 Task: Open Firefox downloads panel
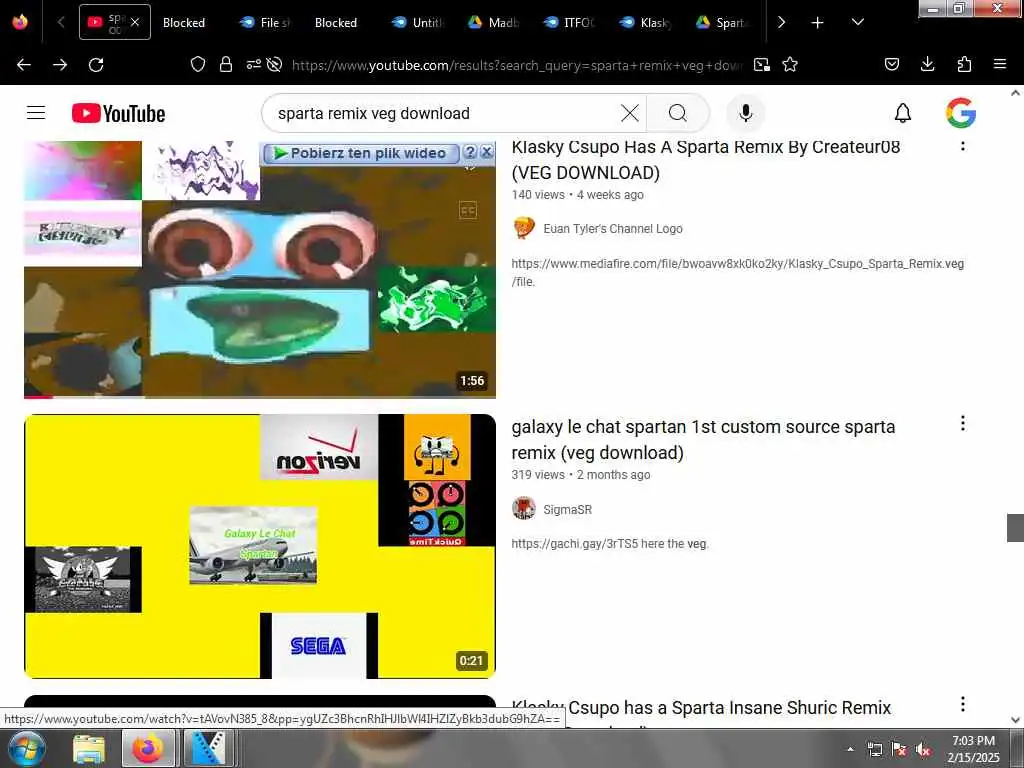(x=927, y=64)
